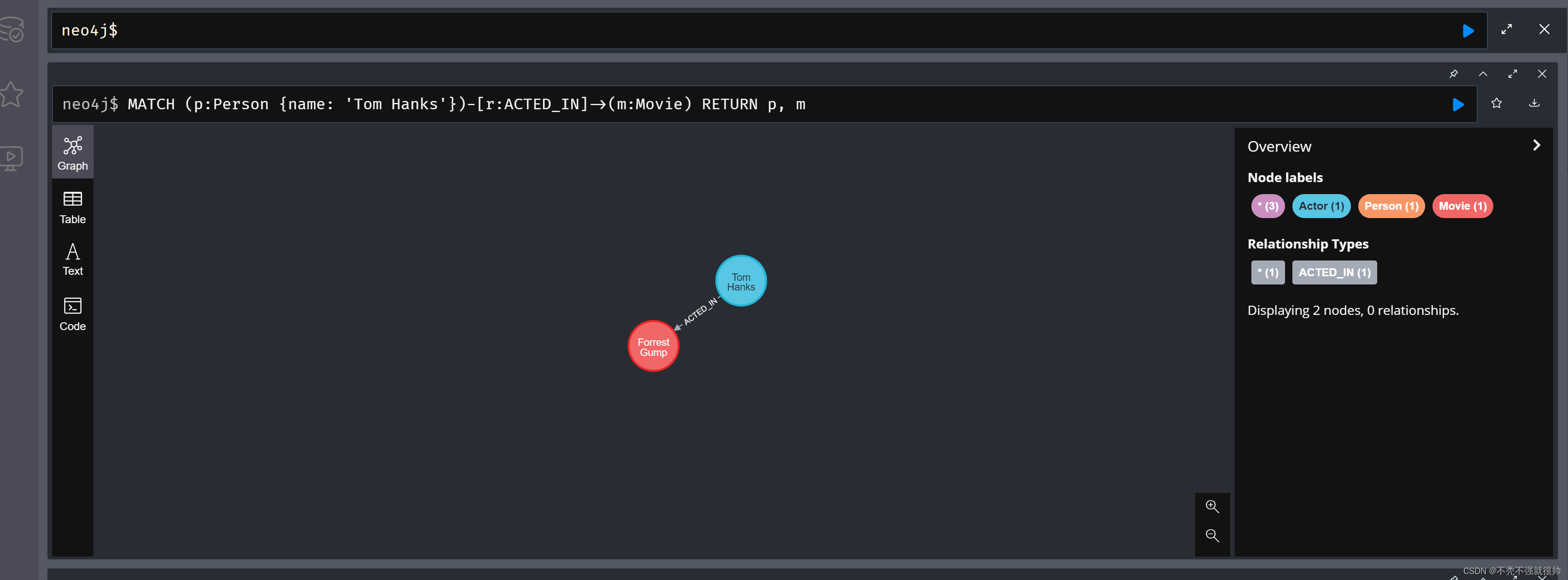Download the result export icon
1568x580 pixels.
pyautogui.click(x=1534, y=103)
